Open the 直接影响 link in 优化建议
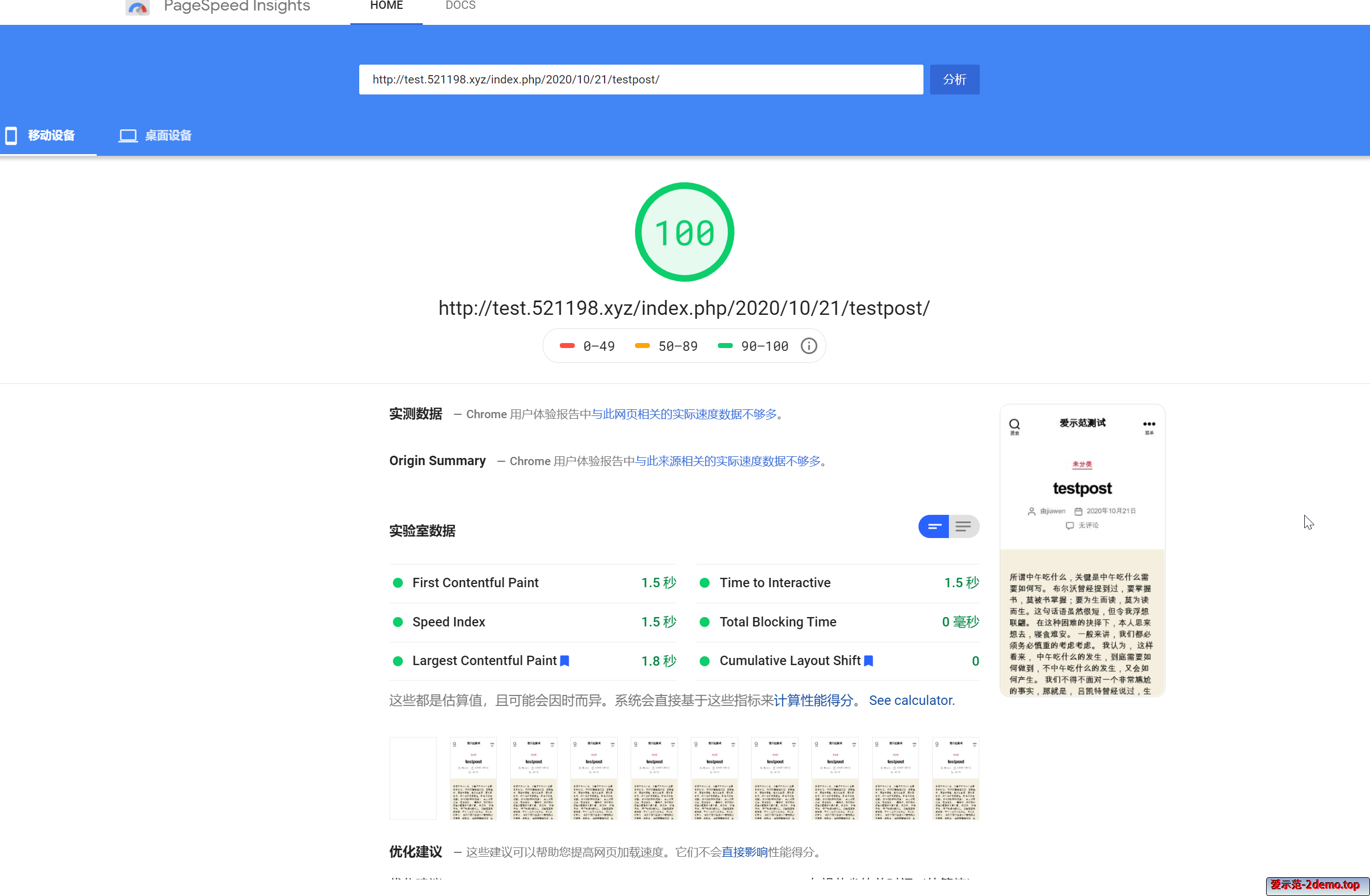Screen dimensions: 1370x896 tap(744, 852)
